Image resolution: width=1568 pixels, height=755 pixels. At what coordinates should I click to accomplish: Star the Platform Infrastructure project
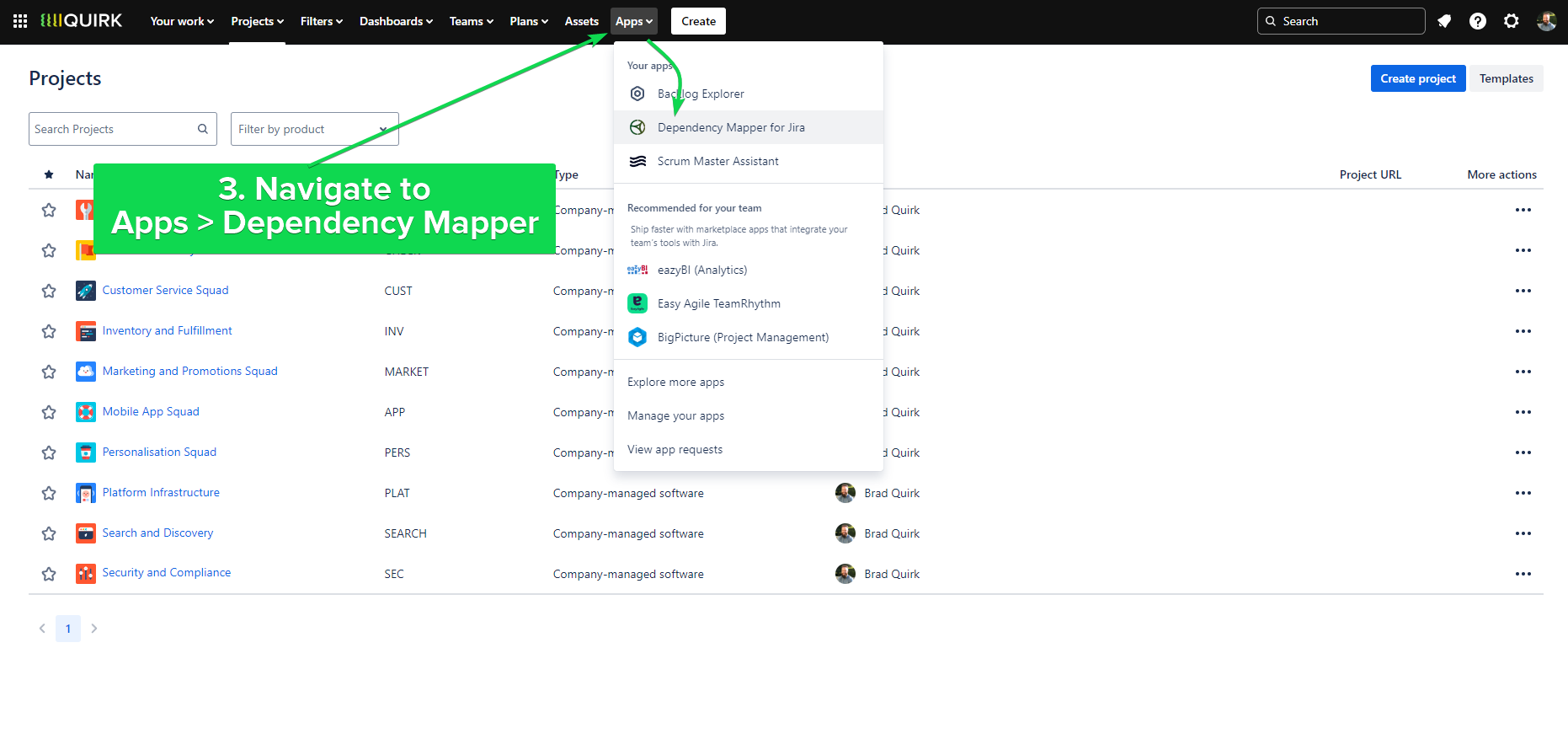(49, 493)
